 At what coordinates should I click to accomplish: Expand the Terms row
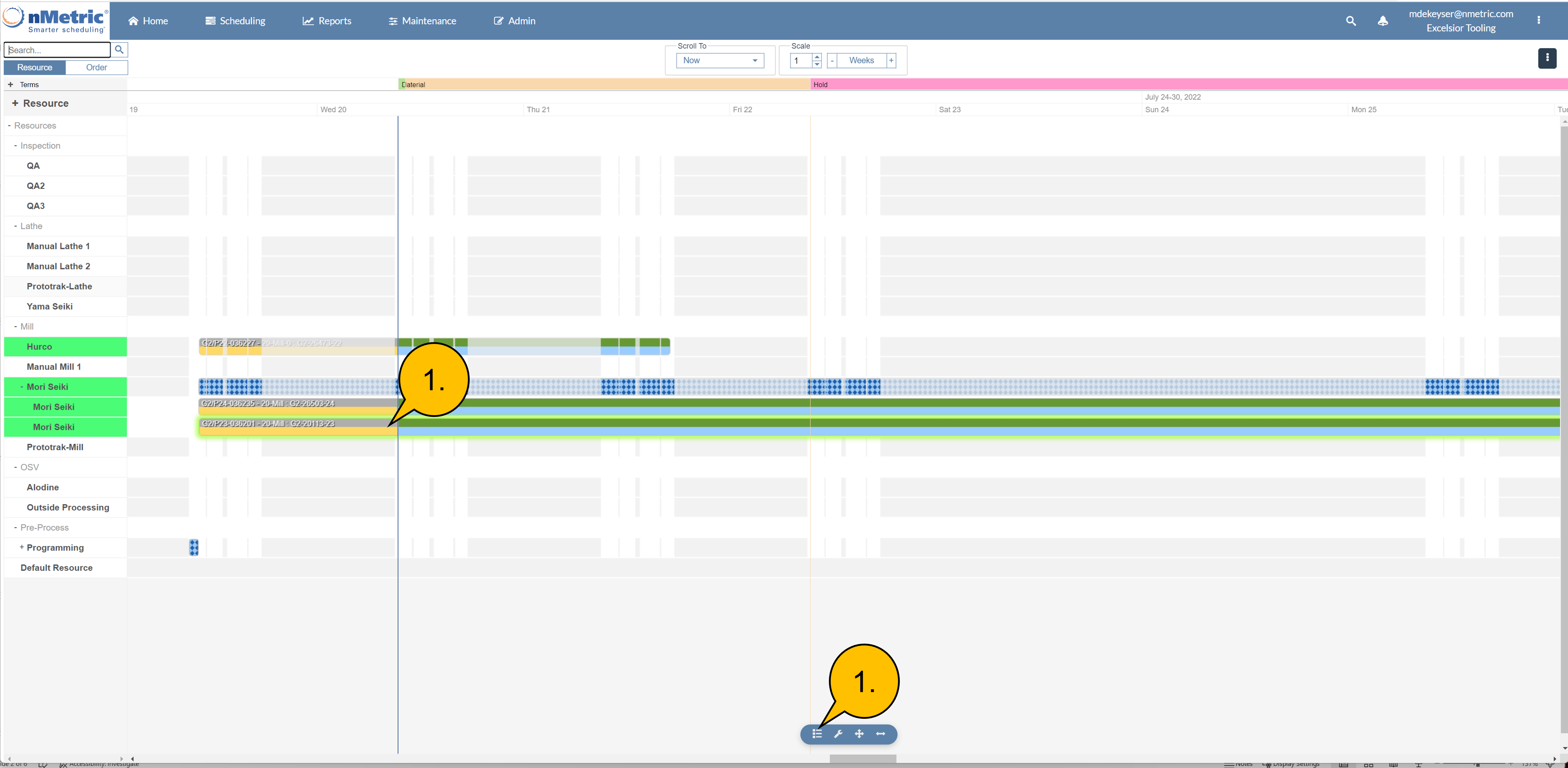pyautogui.click(x=10, y=84)
